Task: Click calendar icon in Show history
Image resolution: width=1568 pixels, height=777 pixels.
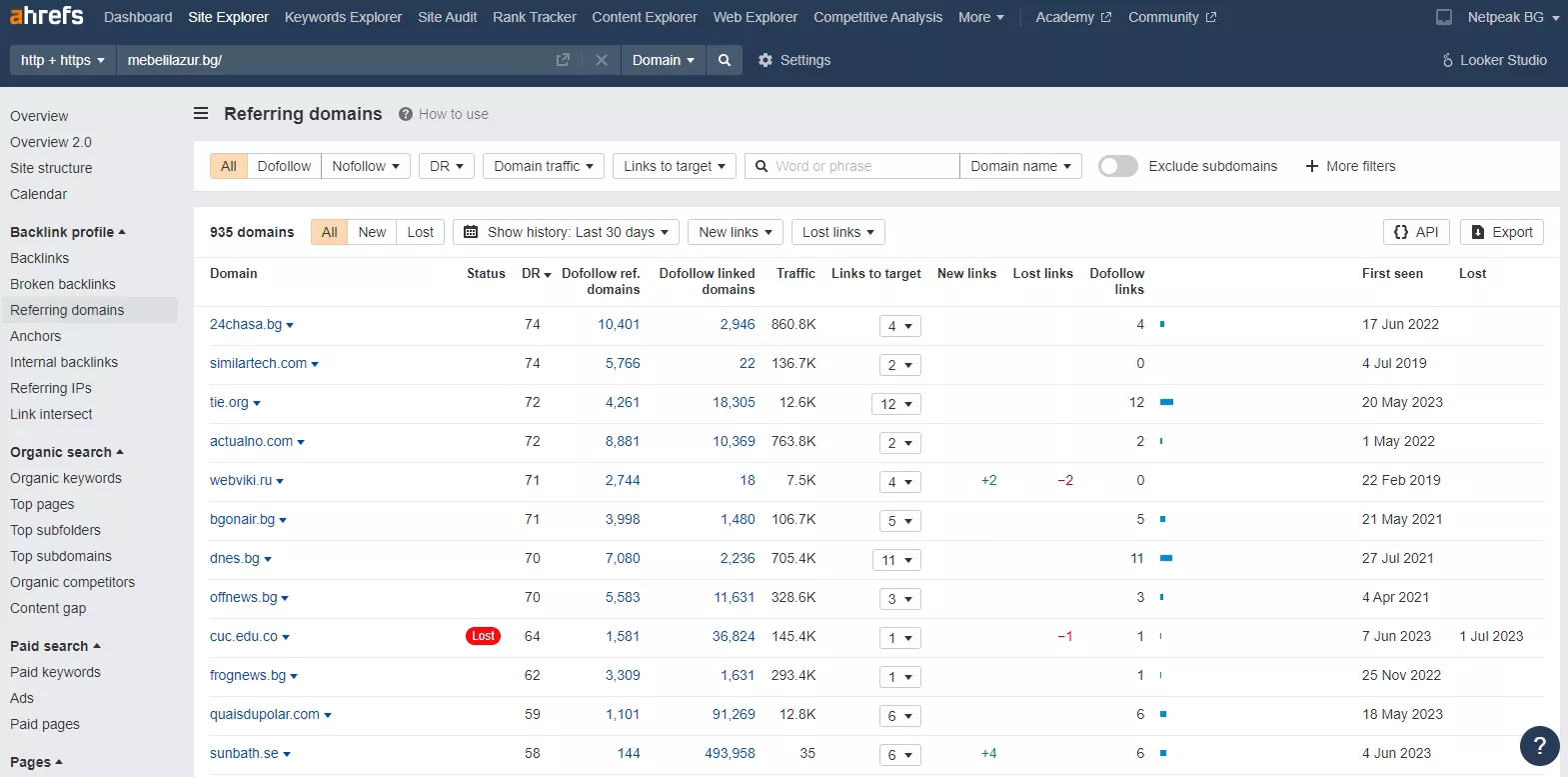Action: (471, 232)
